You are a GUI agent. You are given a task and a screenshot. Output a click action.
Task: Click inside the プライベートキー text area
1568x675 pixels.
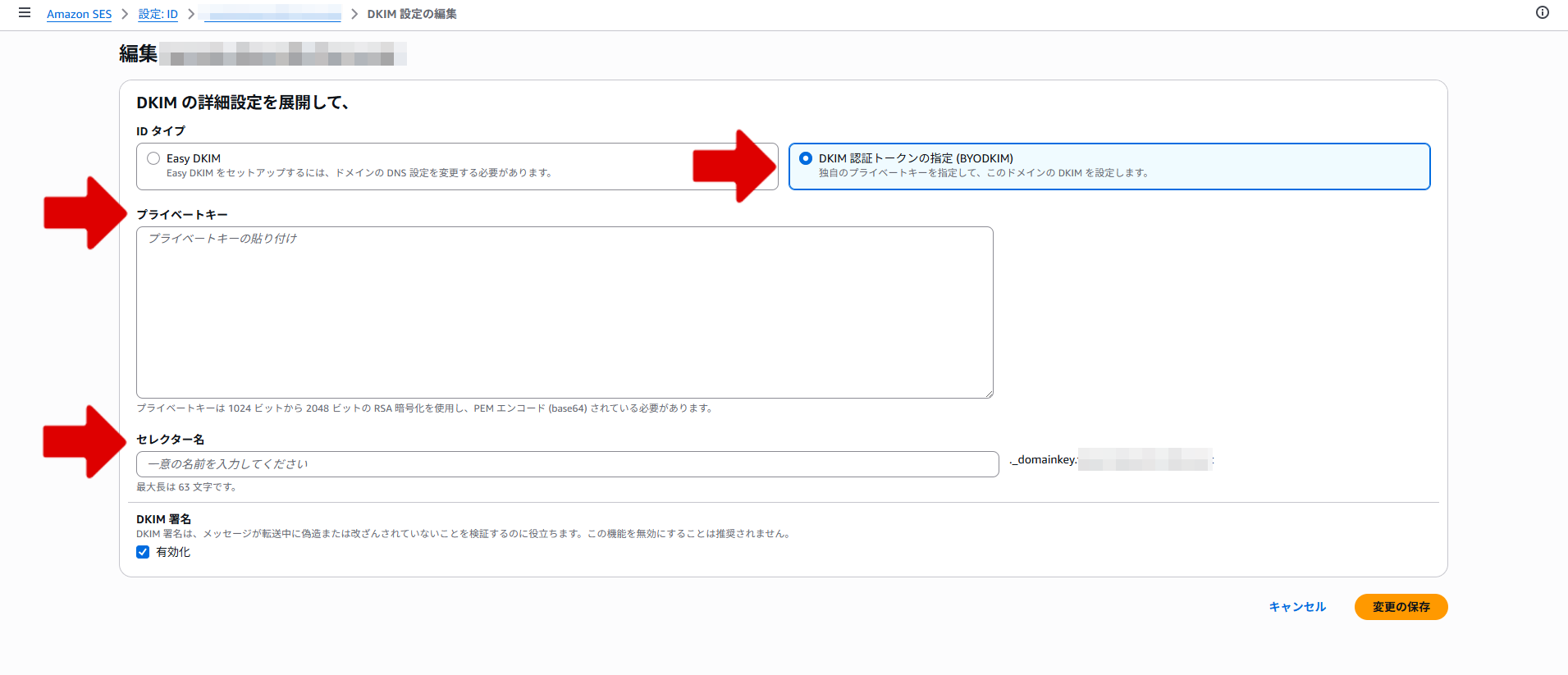(x=565, y=312)
